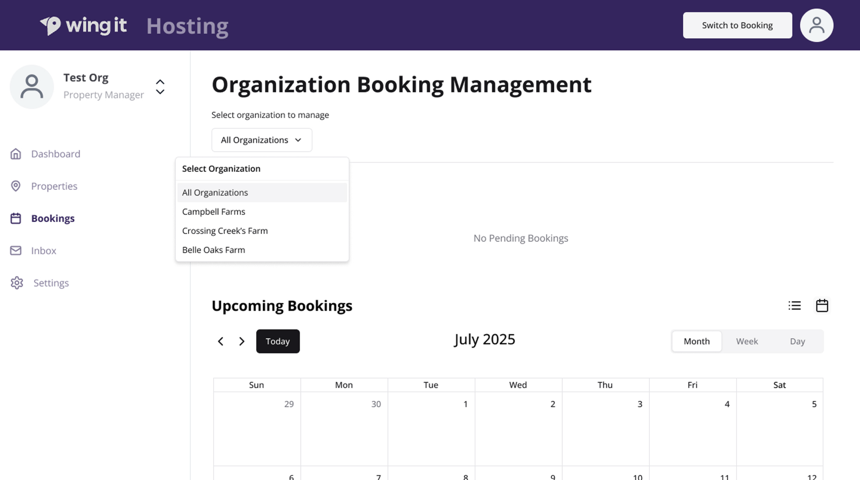Click calendar cell for July 2

point(518,429)
